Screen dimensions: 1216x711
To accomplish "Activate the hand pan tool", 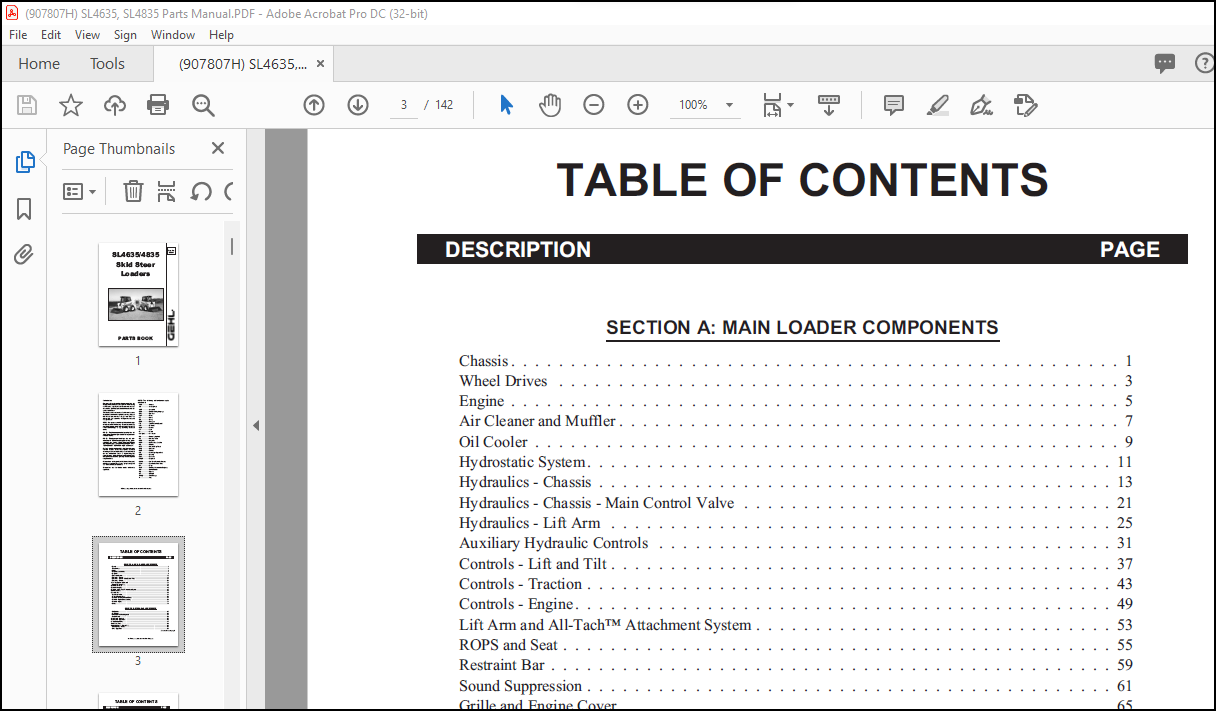I will click(x=550, y=105).
